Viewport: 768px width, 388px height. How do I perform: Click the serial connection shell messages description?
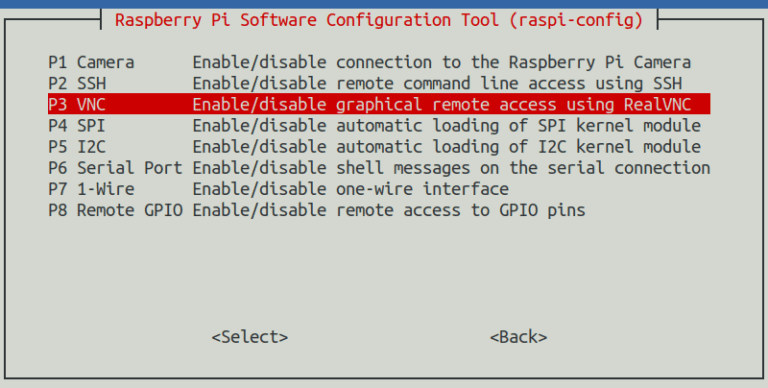(x=451, y=168)
